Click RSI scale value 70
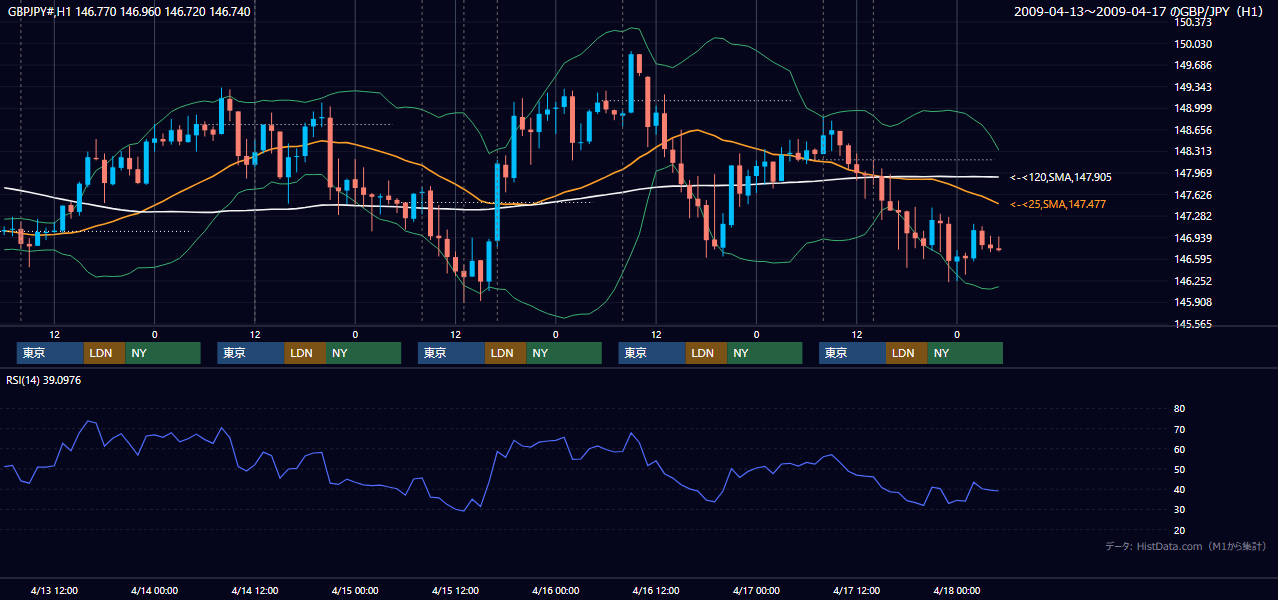This screenshot has height=600, width=1278. [1180, 429]
